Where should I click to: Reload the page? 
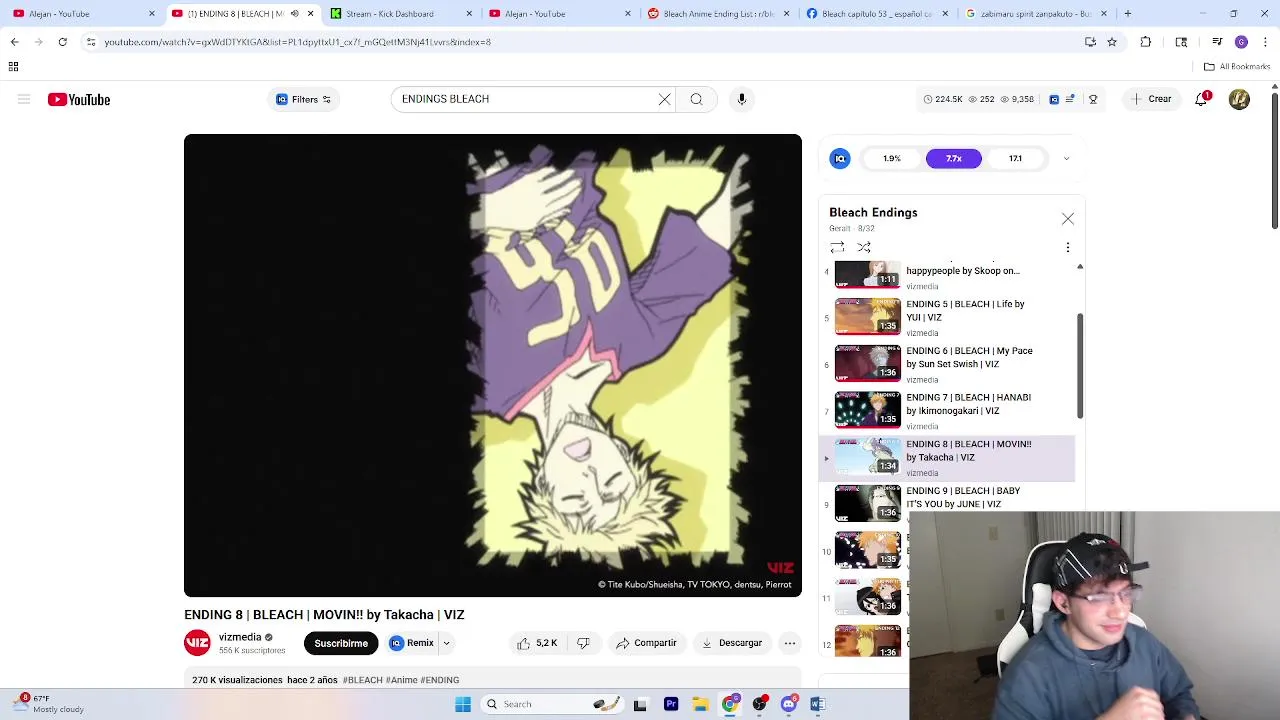pyautogui.click(x=62, y=42)
